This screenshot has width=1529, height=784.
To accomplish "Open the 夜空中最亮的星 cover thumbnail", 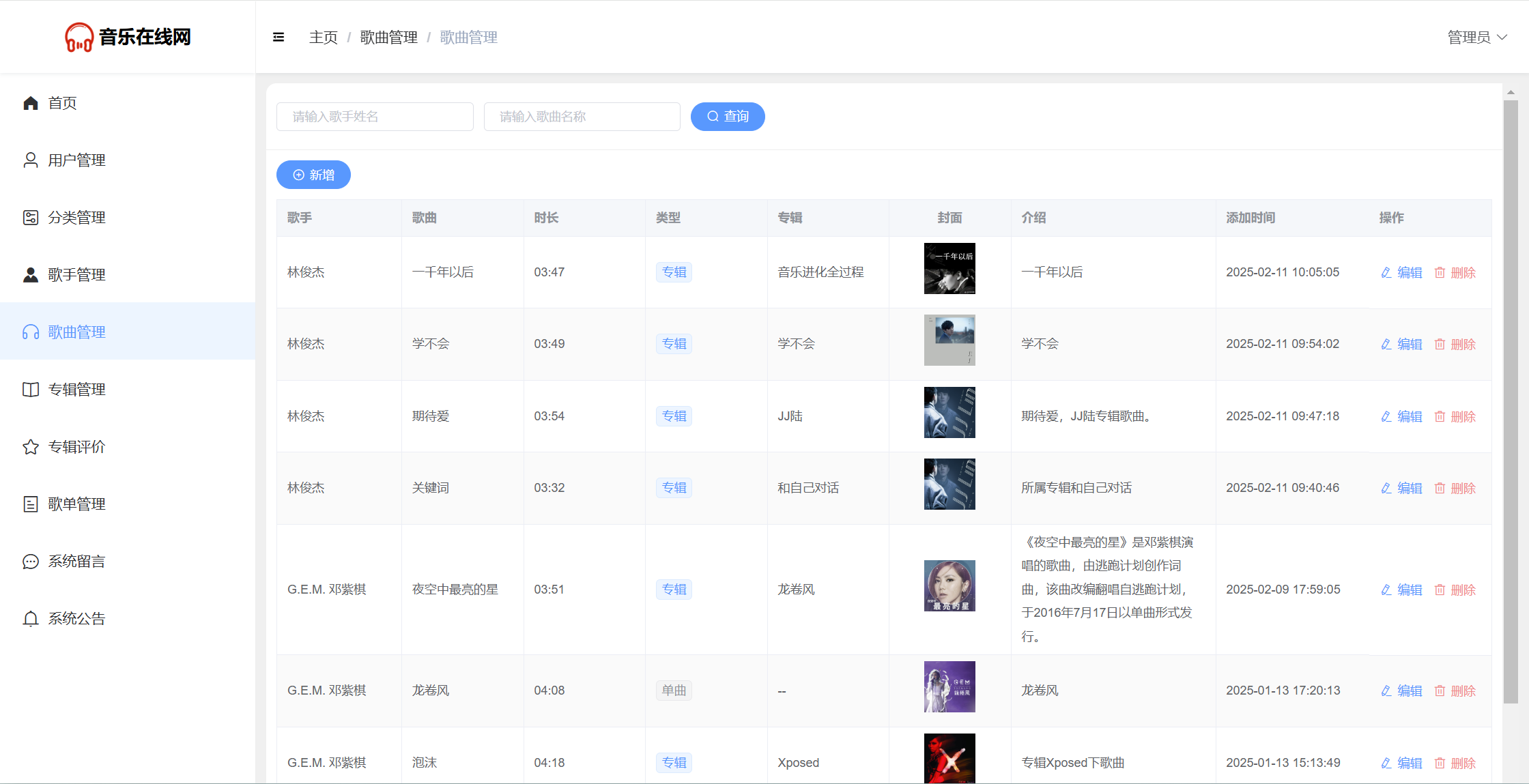I will pos(949,585).
